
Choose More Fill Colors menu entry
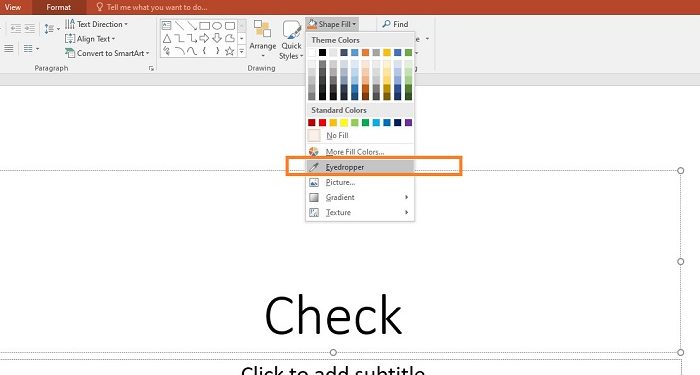click(360, 152)
